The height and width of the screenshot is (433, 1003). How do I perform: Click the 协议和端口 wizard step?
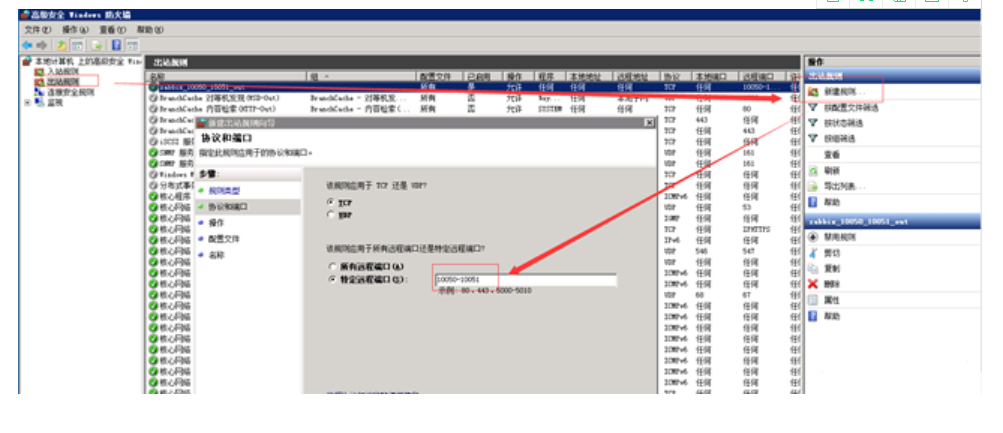point(228,207)
